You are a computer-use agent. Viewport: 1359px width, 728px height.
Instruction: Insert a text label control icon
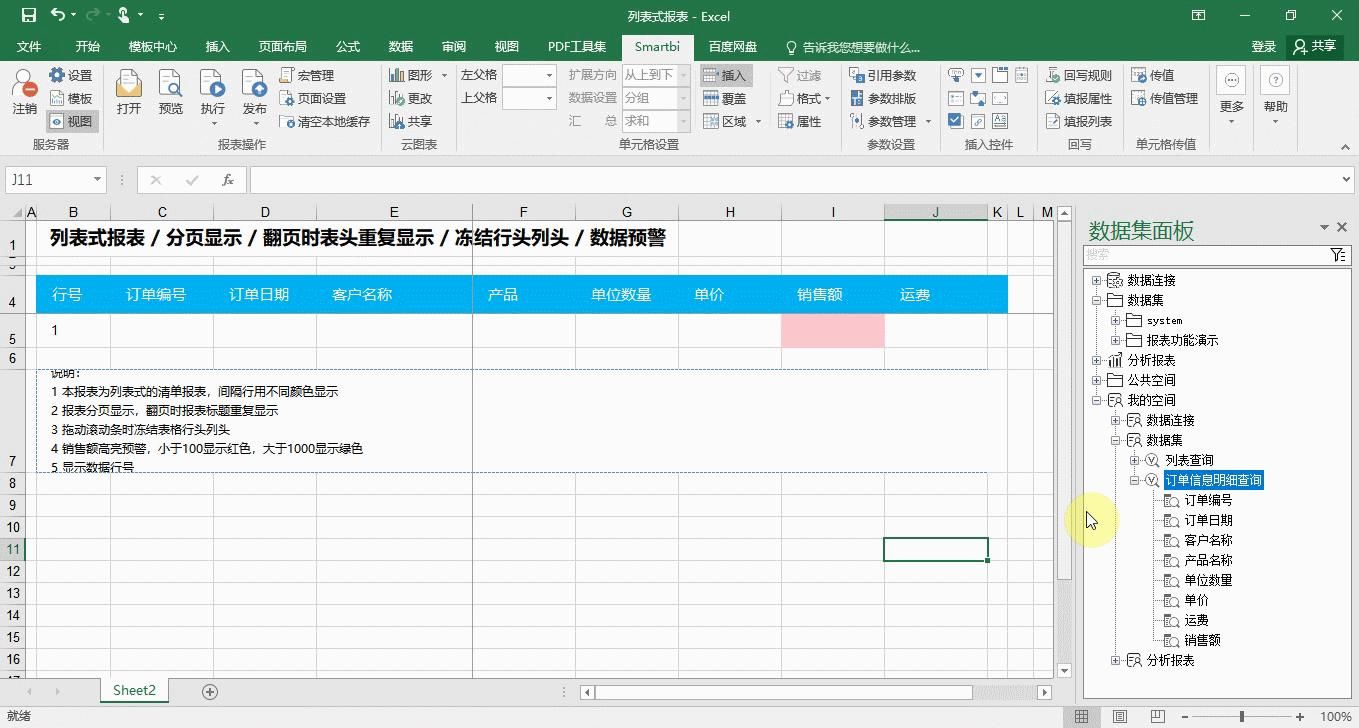point(999,121)
